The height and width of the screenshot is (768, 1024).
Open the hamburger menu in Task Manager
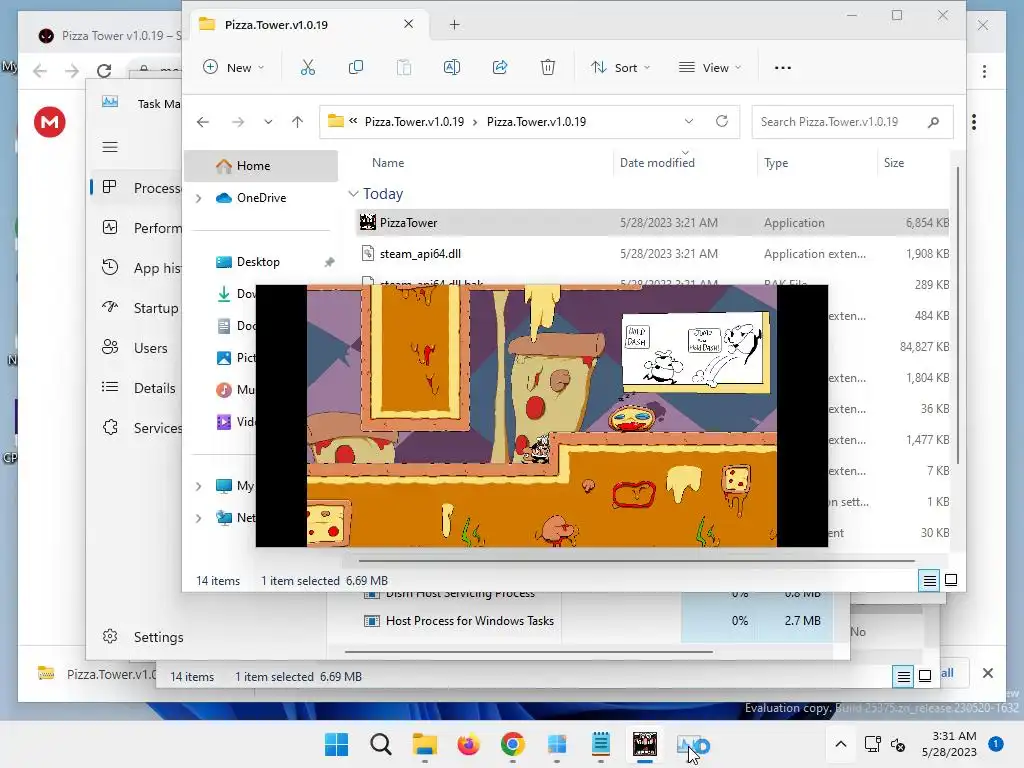click(x=110, y=147)
